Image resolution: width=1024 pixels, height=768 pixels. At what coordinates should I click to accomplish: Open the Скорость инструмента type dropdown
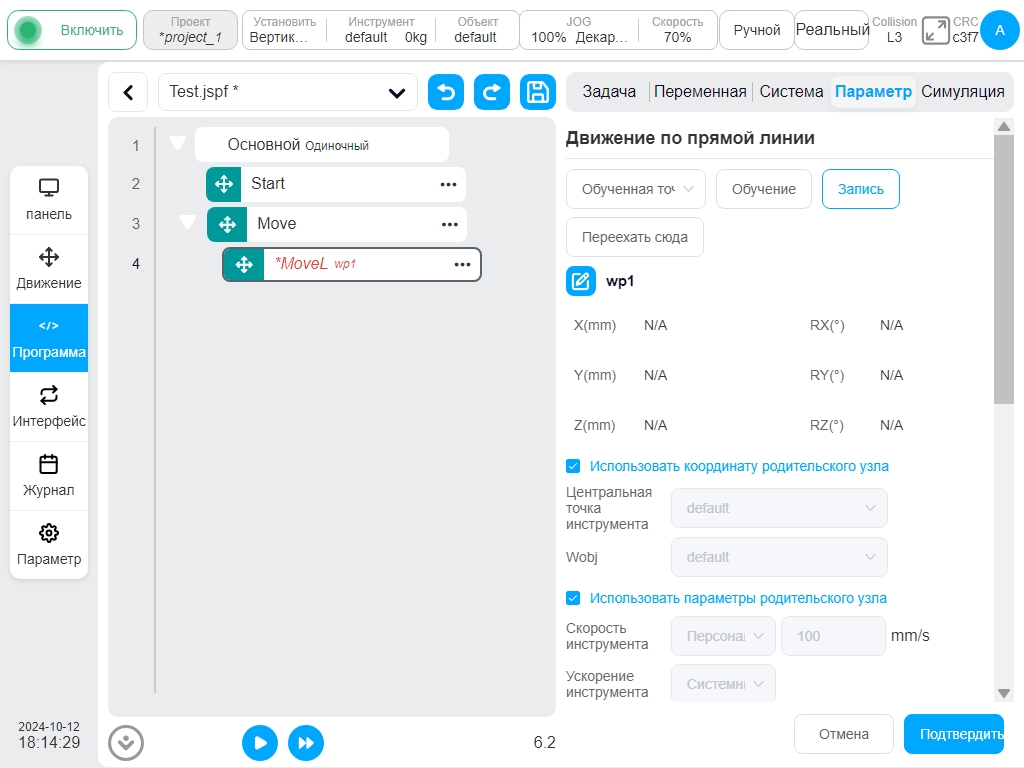[x=724, y=636]
